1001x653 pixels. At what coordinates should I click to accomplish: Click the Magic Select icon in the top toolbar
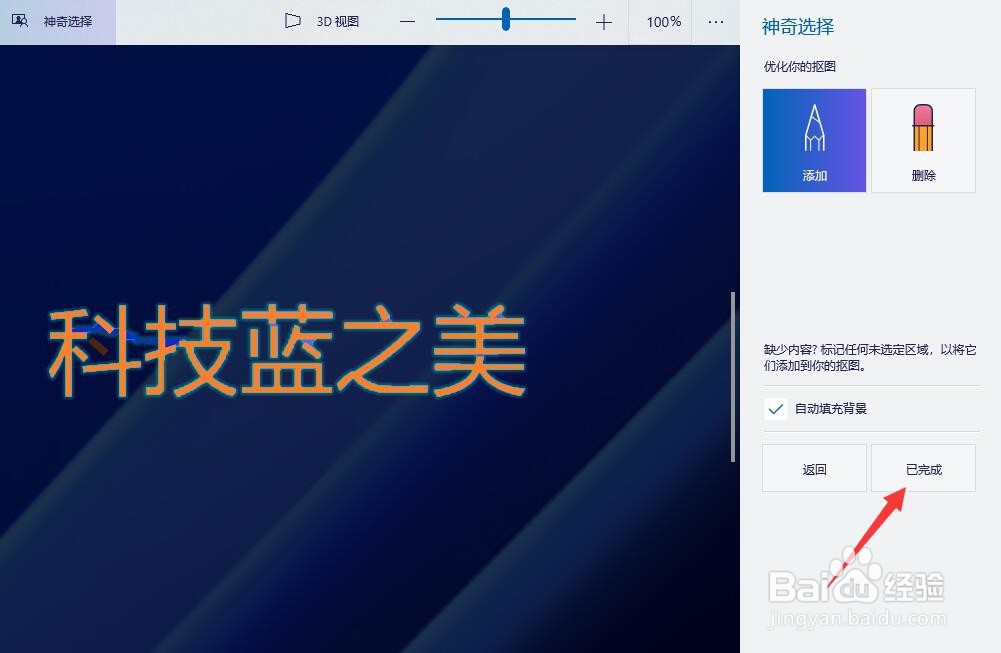[18, 20]
